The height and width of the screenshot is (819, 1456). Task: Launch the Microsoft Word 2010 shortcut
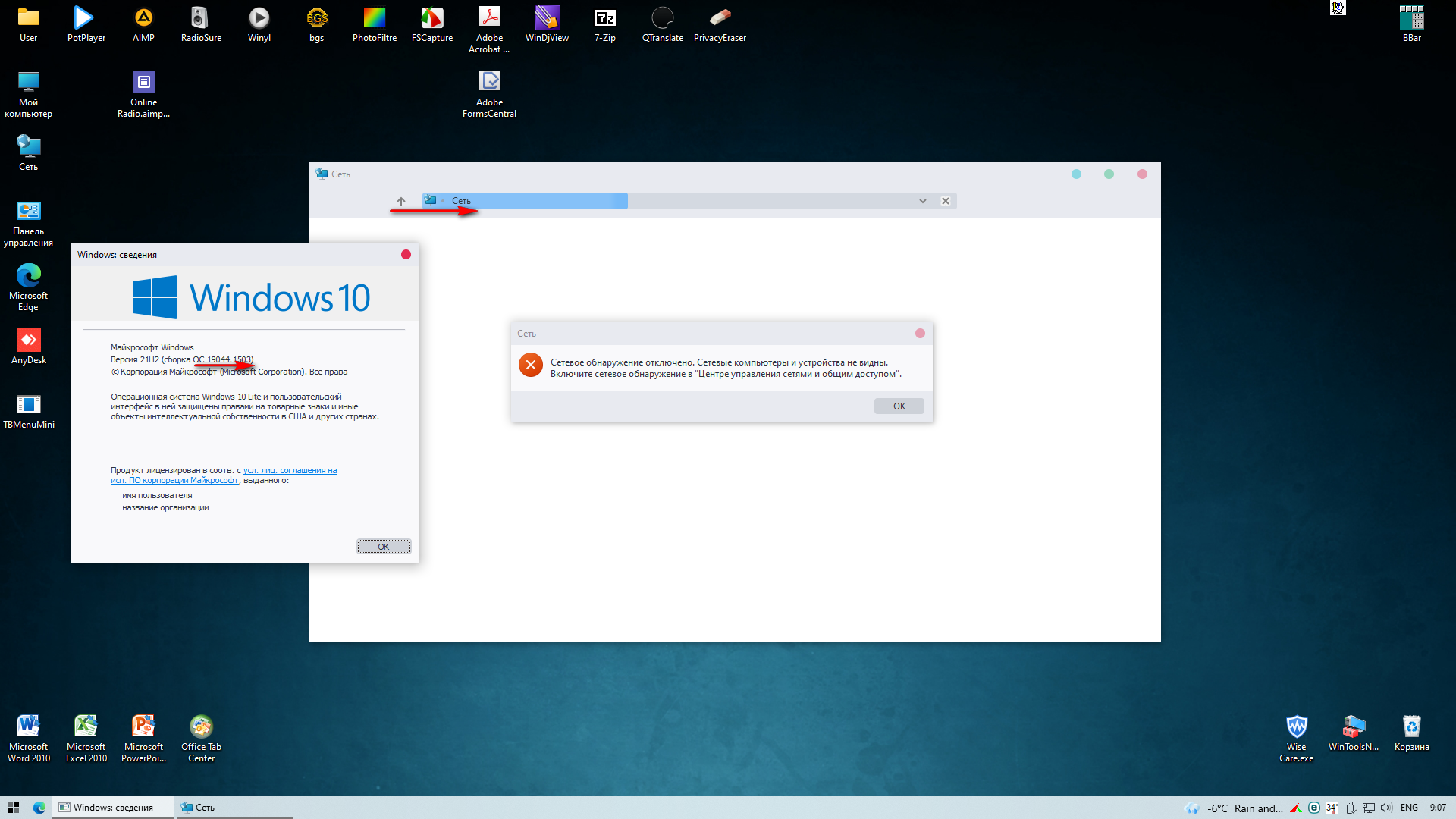click(x=29, y=737)
